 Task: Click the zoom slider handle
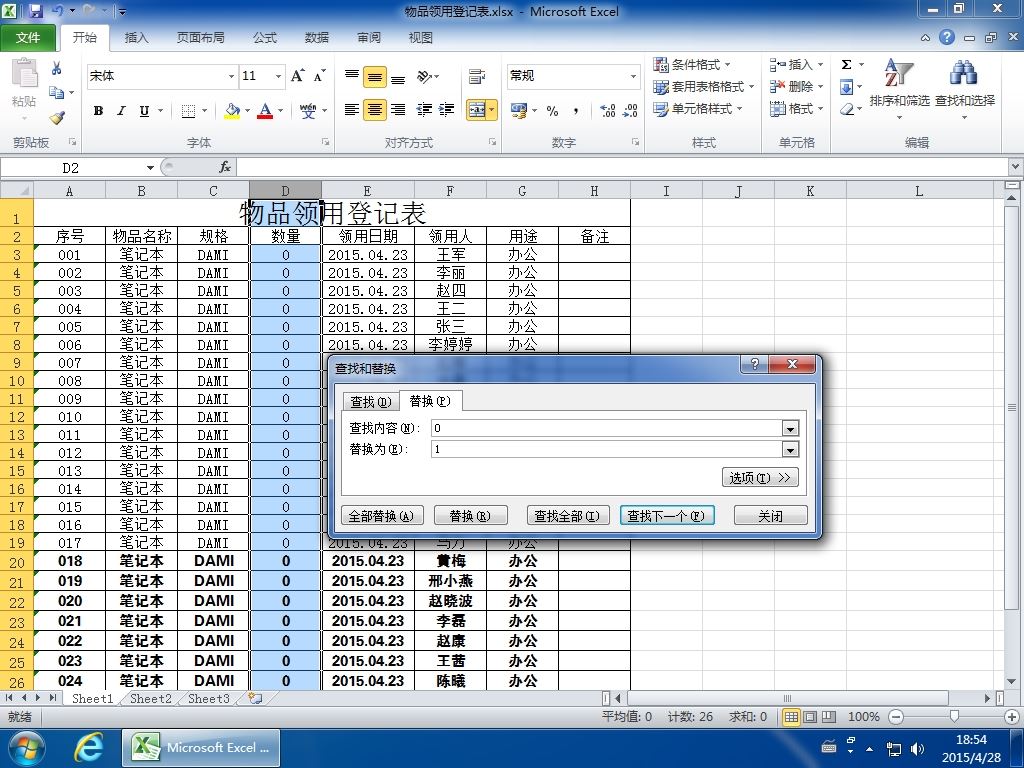coord(955,717)
